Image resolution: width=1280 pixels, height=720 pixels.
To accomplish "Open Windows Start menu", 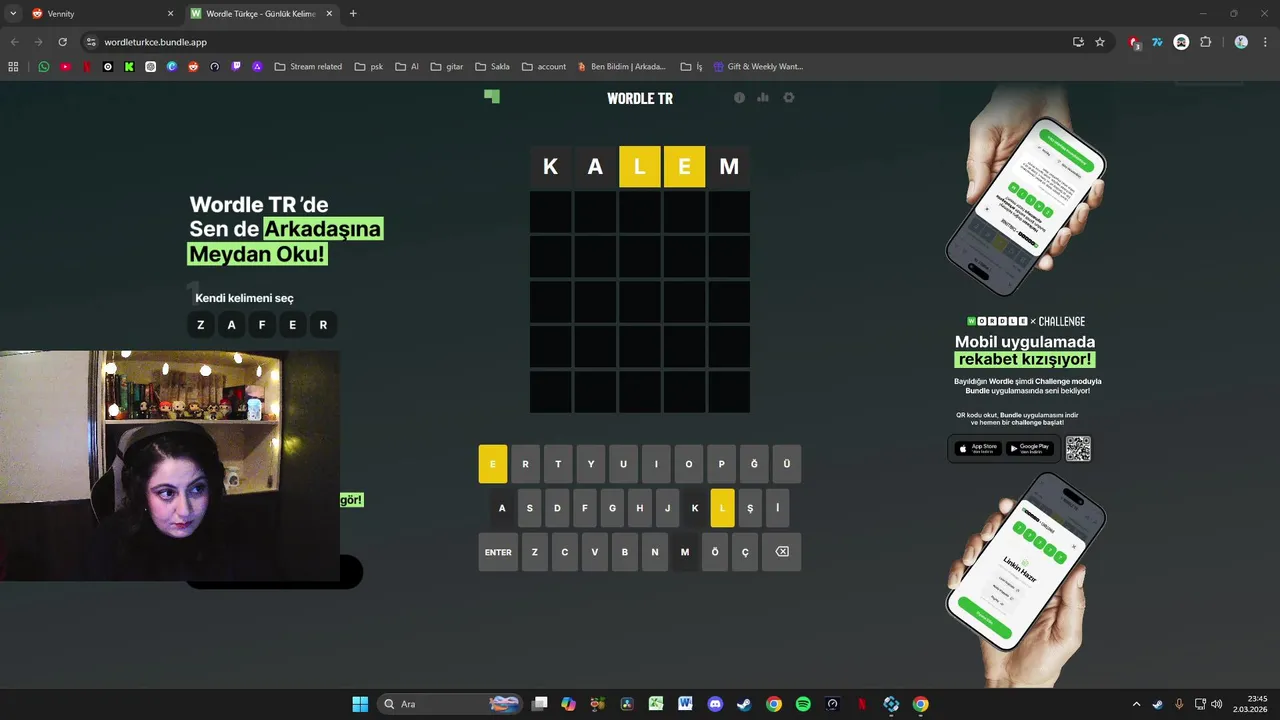I will 360,704.
